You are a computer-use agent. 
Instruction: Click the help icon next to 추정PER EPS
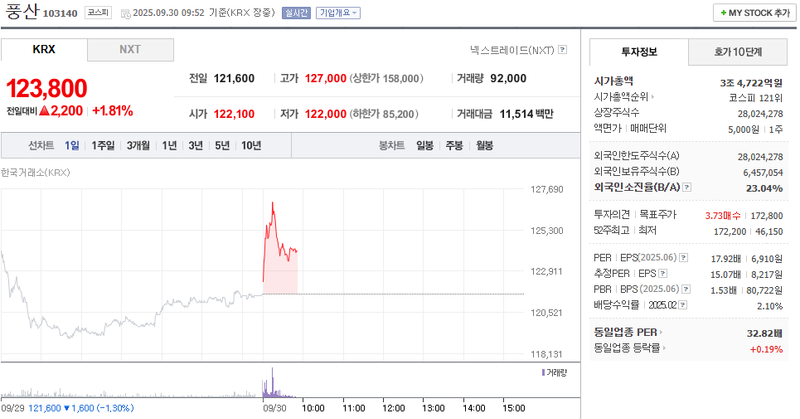pyautogui.click(x=664, y=274)
